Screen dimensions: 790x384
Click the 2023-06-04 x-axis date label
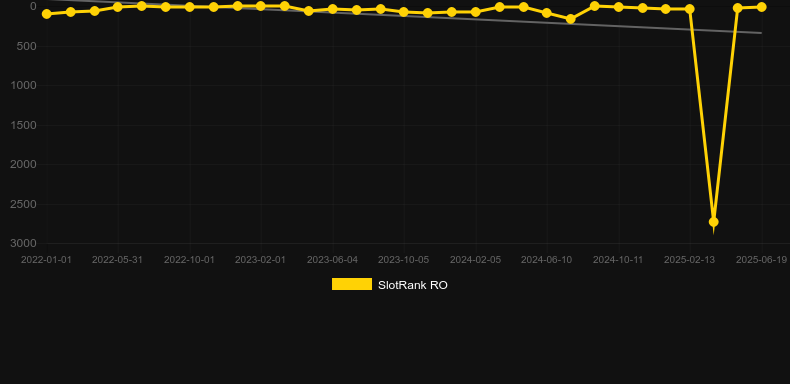tap(333, 260)
